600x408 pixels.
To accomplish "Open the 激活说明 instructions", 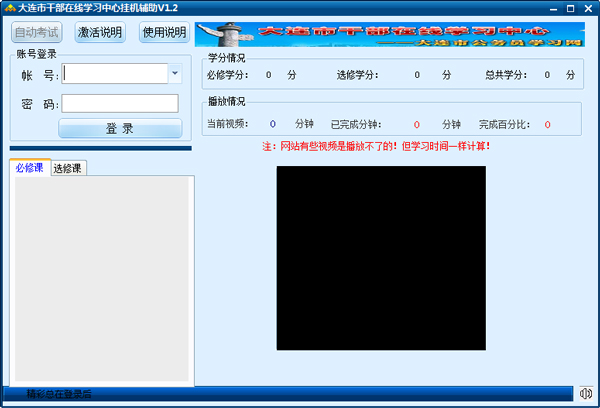I will [100, 32].
